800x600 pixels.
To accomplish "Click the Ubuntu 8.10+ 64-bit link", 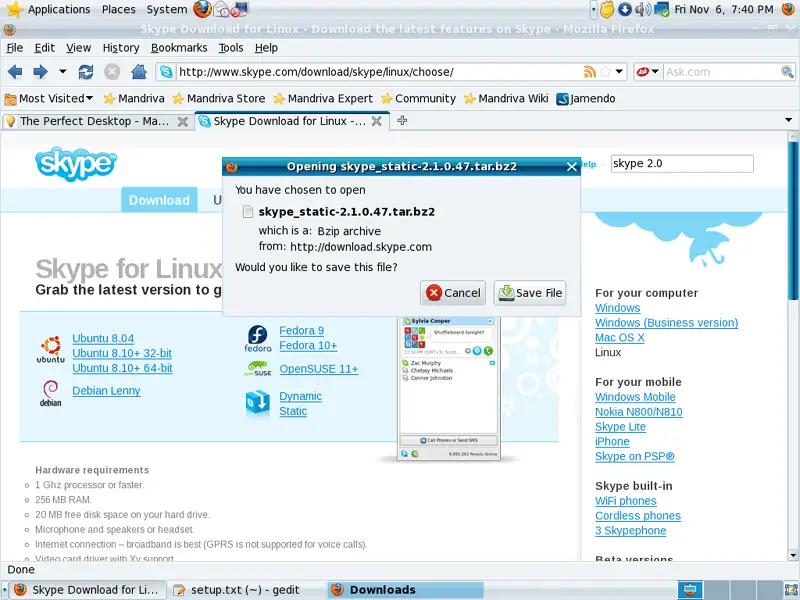I will [x=122, y=368].
